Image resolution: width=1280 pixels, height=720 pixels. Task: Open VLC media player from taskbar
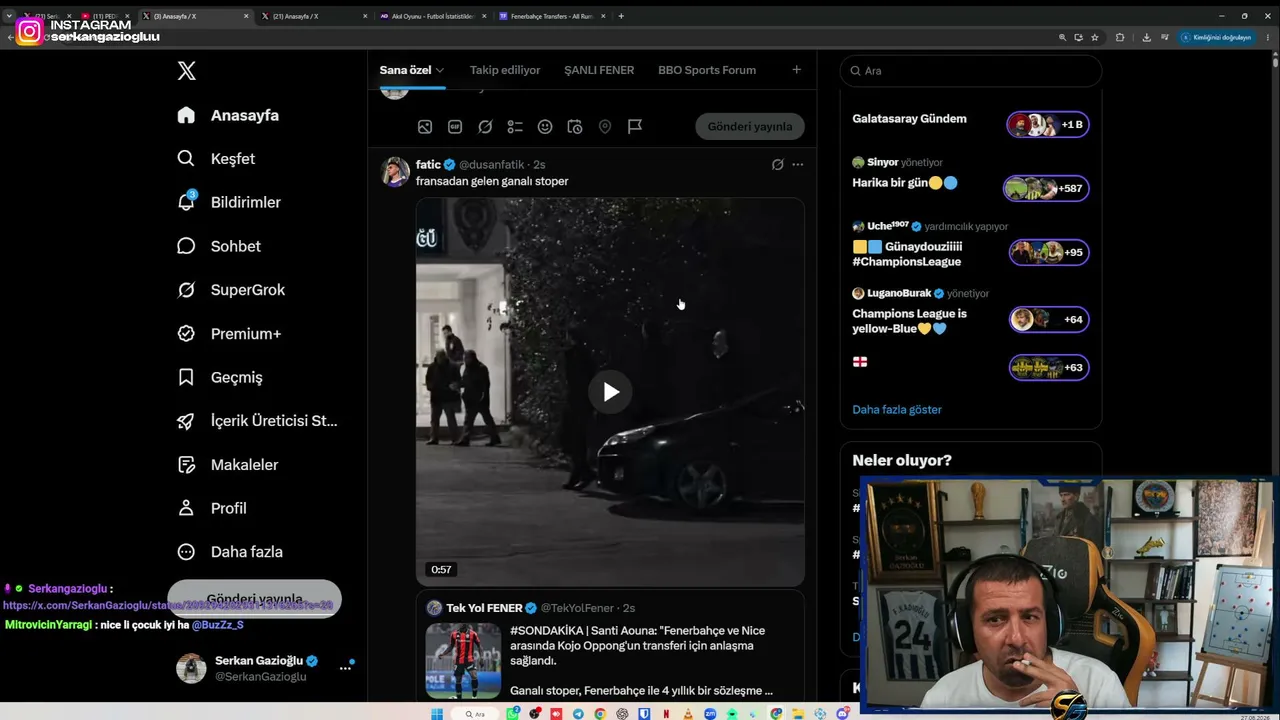pos(688,713)
